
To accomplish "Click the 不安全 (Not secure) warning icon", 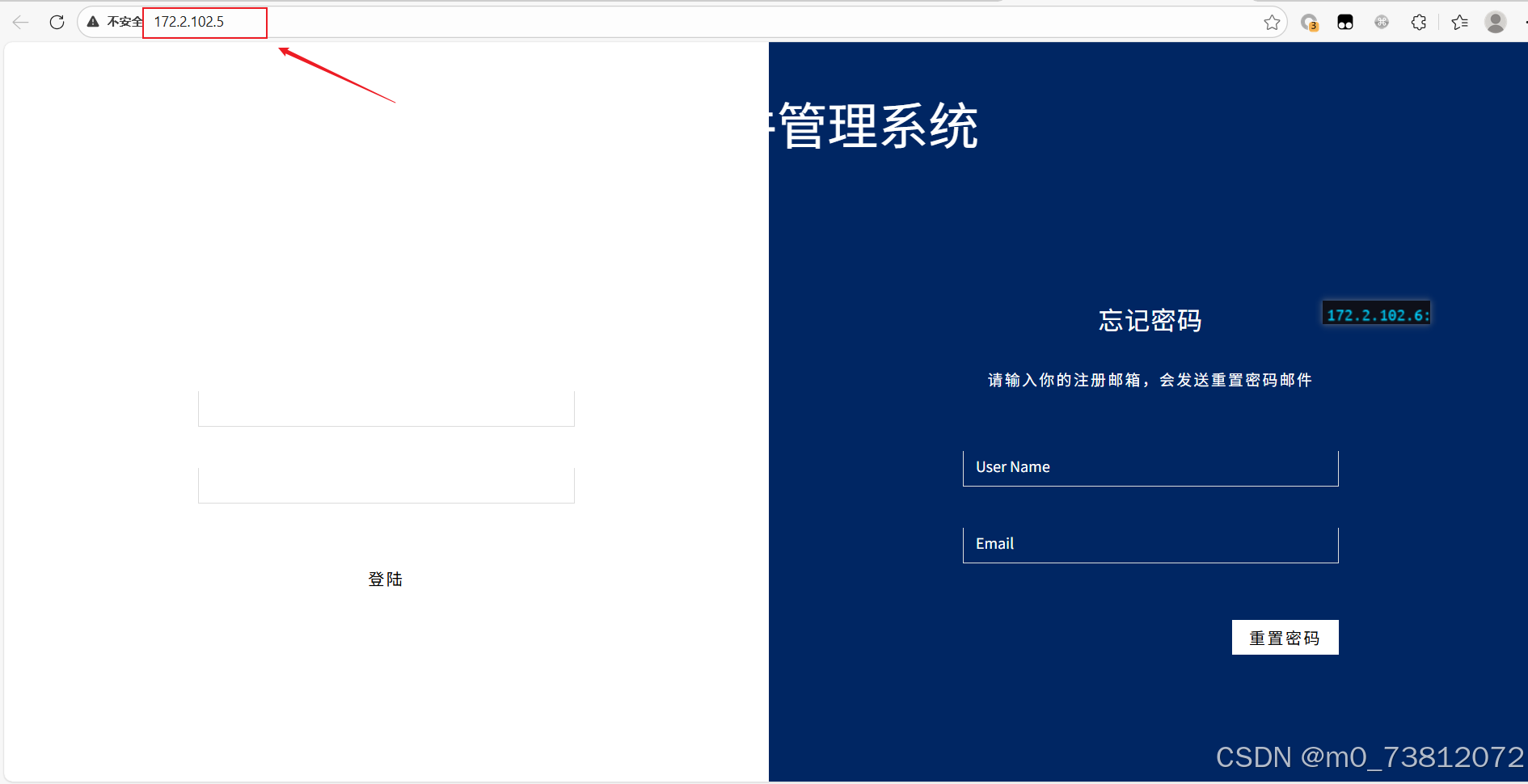I will [x=92, y=22].
